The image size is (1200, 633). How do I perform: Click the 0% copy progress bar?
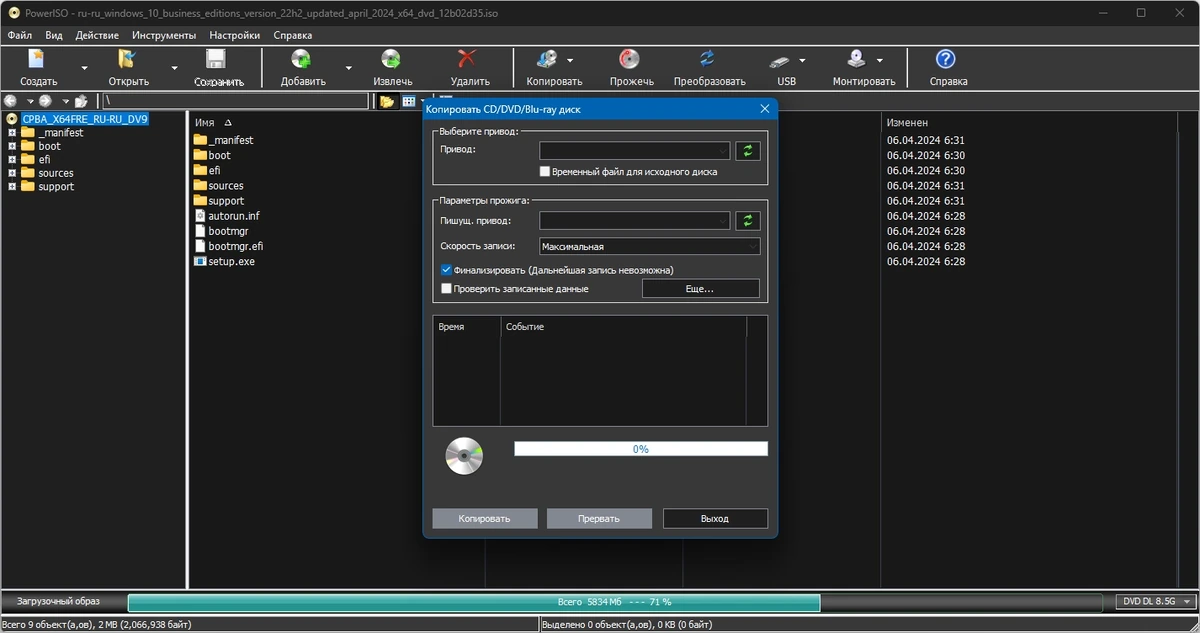click(x=641, y=449)
